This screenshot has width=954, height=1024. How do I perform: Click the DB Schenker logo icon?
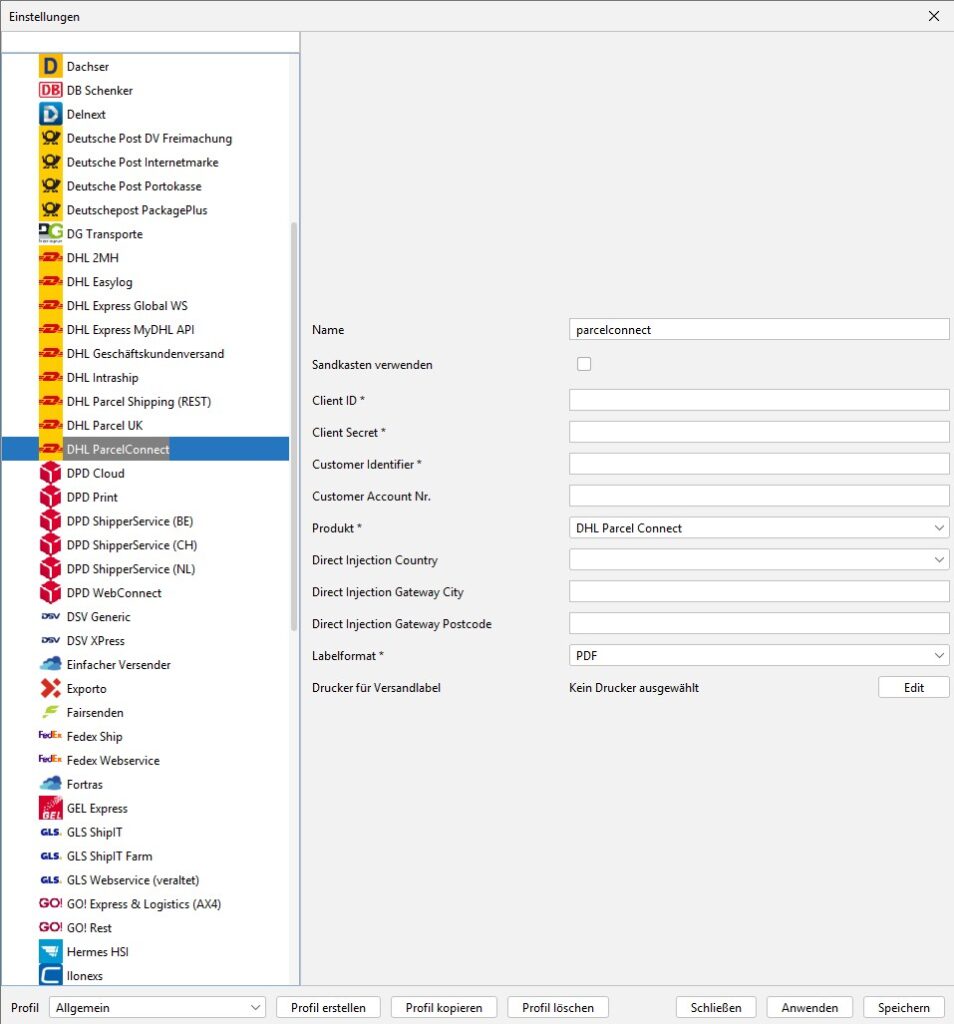click(x=50, y=91)
